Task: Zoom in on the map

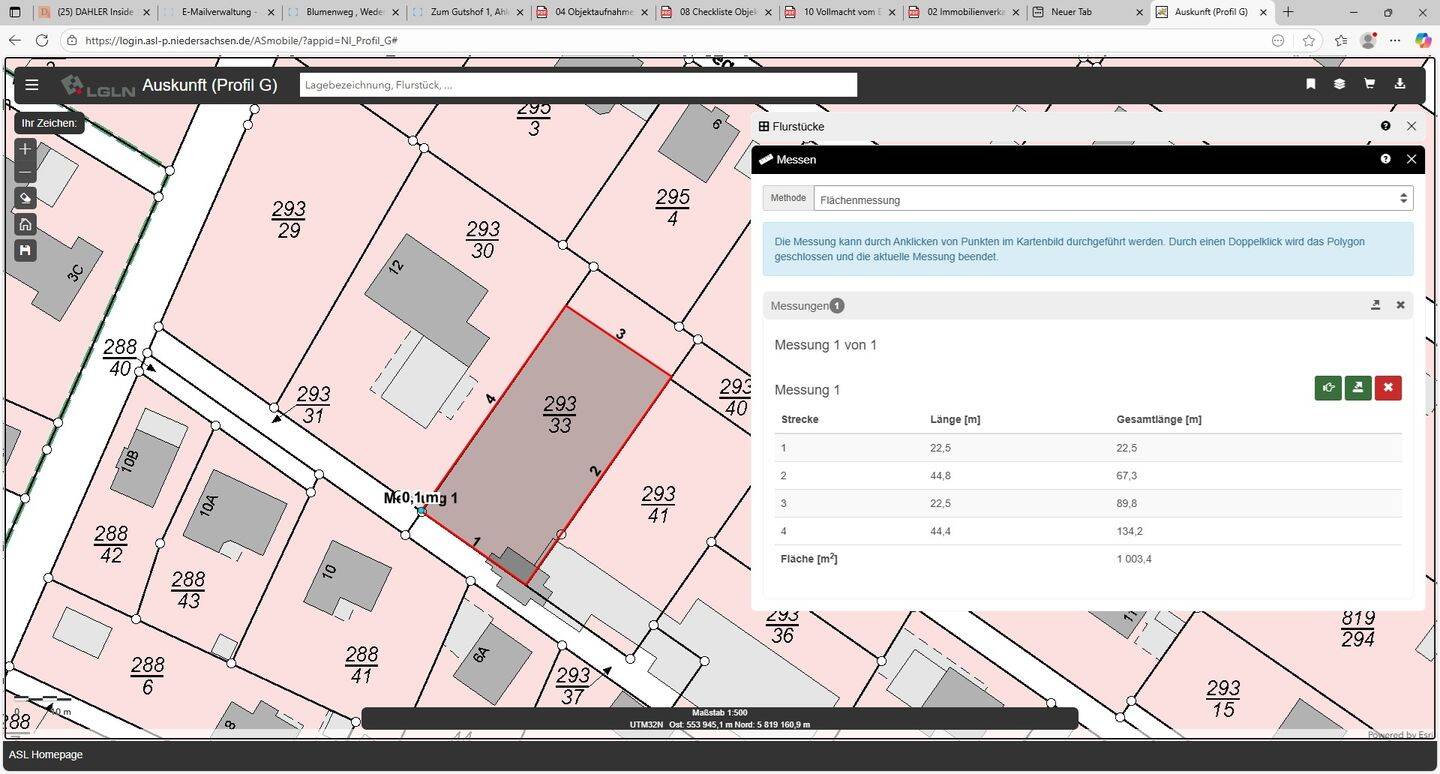Action: pos(25,149)
